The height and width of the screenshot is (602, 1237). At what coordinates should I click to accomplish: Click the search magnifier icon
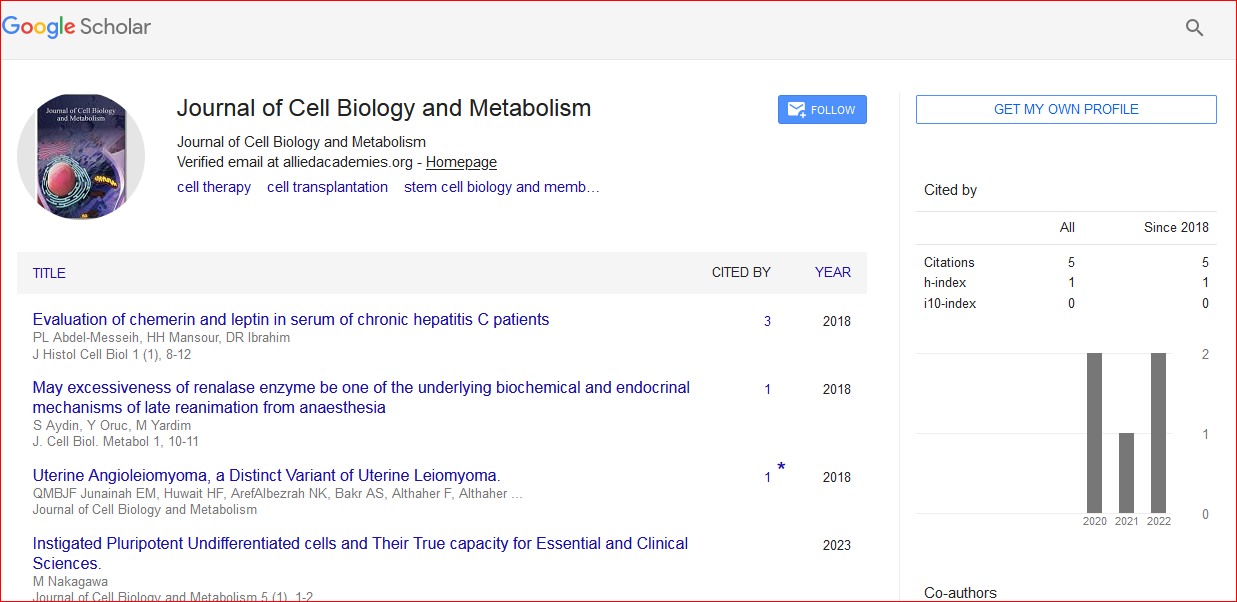click(x=1194, y=28)
